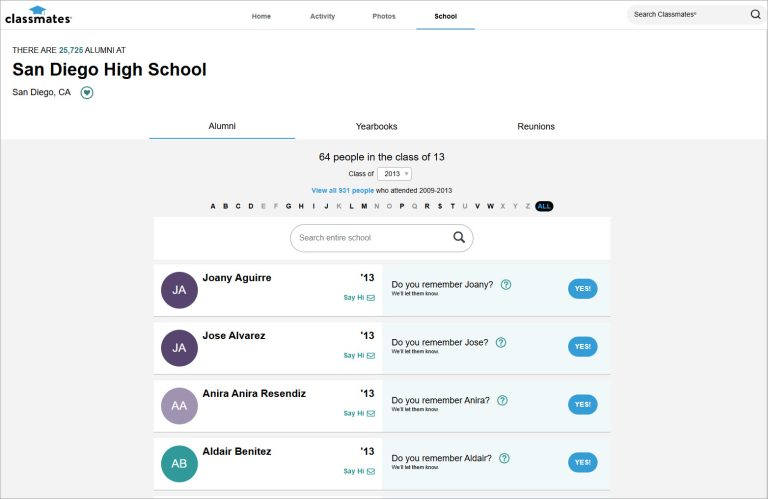The width and height of the screenshot is (768, 499).
Task: Click AB avatar for Aldair Benitez
Action: [179, 463]
